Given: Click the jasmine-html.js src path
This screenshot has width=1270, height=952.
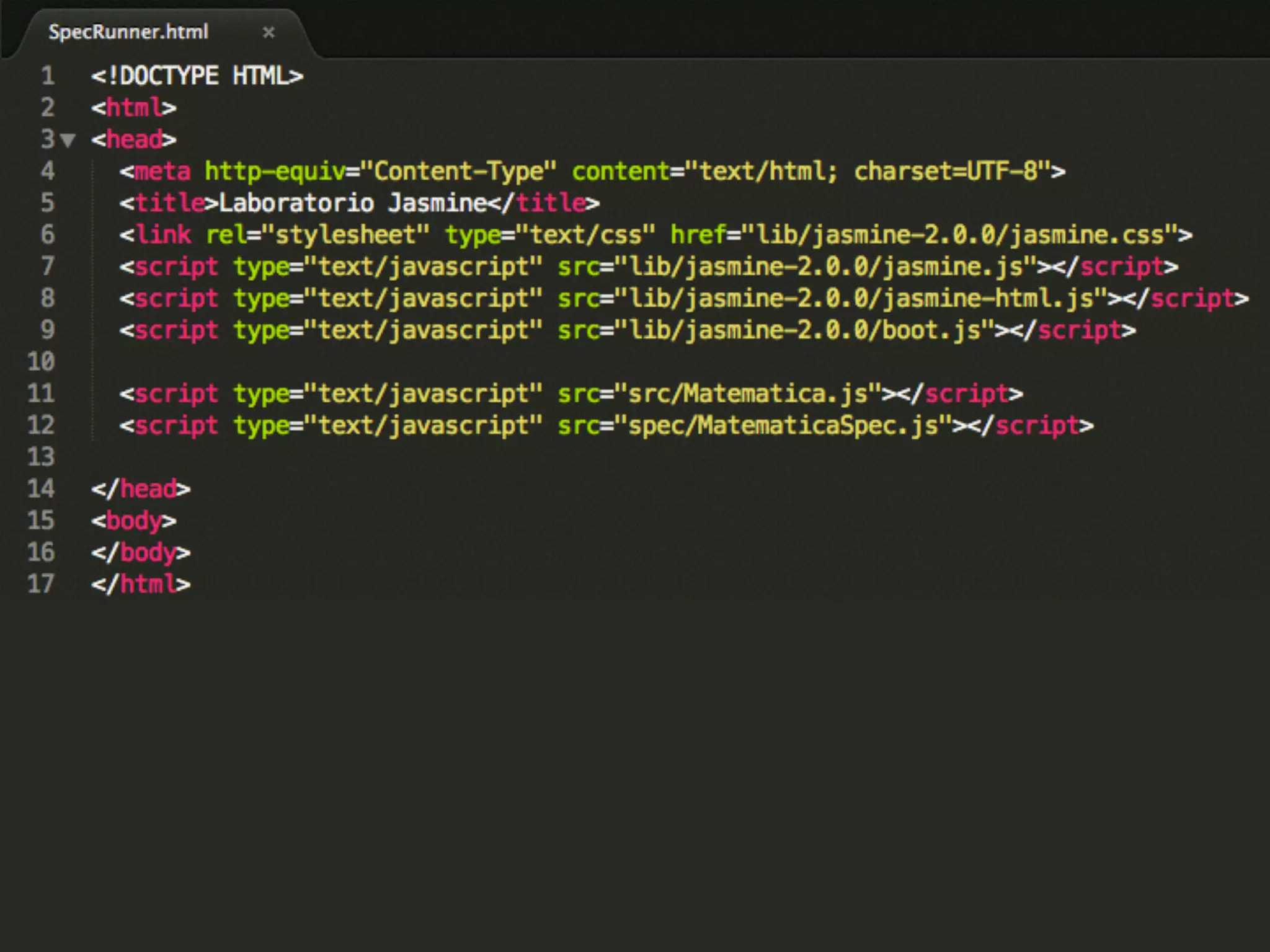Looking at the screenshot, I should pyautogui.click(x=861, y=298).
